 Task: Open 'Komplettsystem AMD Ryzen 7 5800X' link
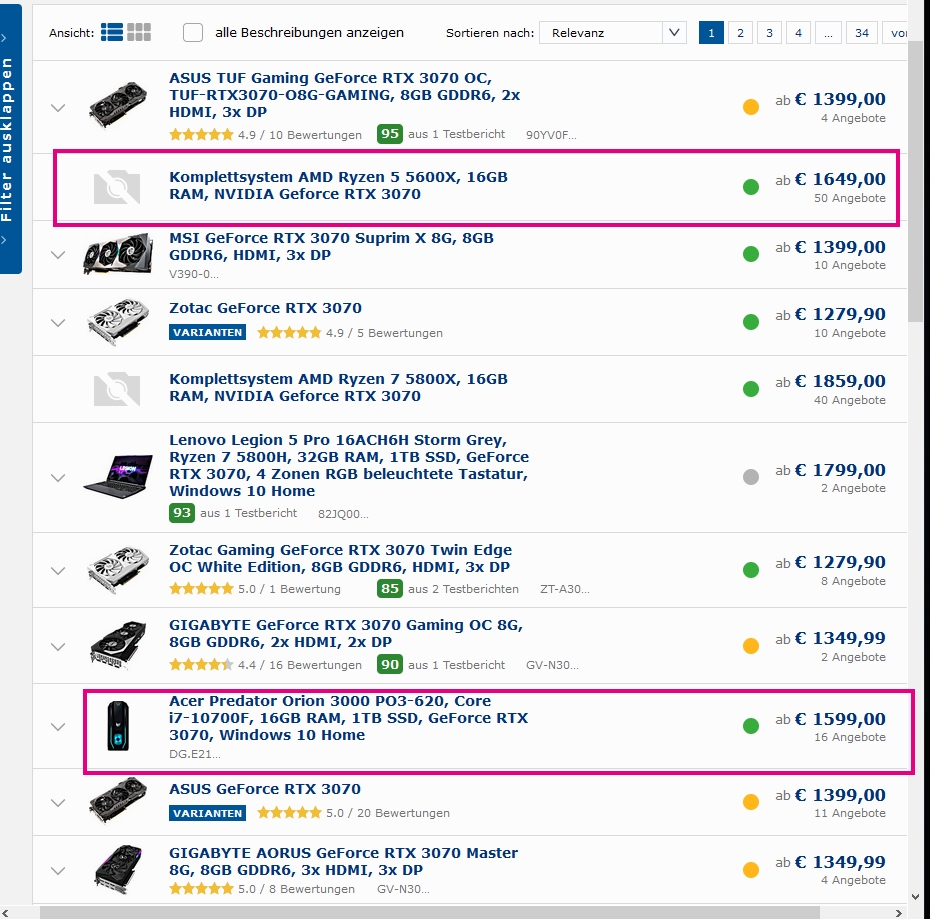[x=338, y=387]
